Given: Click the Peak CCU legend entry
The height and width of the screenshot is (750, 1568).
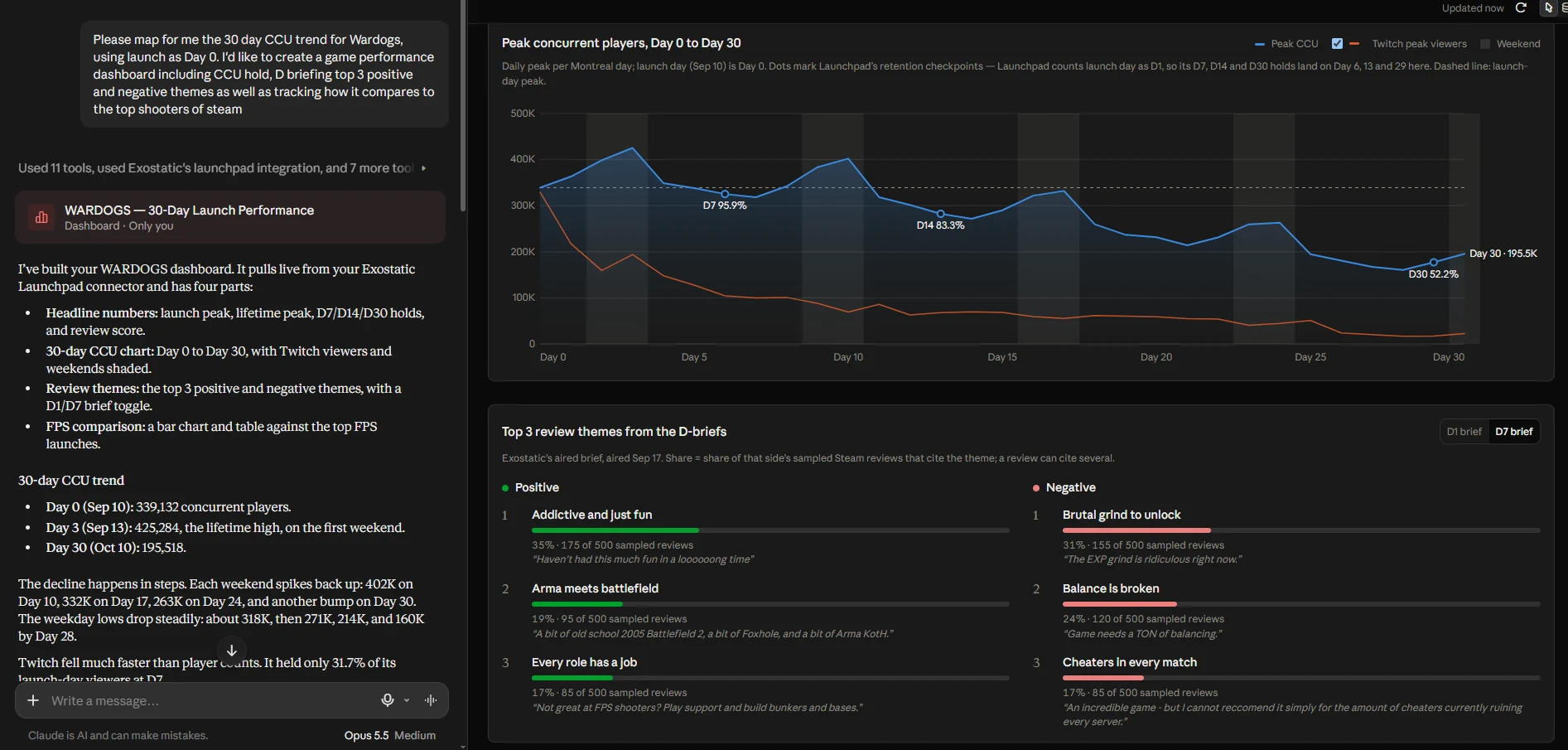Looking at the screenshot, I should [x=1286, y=44].
